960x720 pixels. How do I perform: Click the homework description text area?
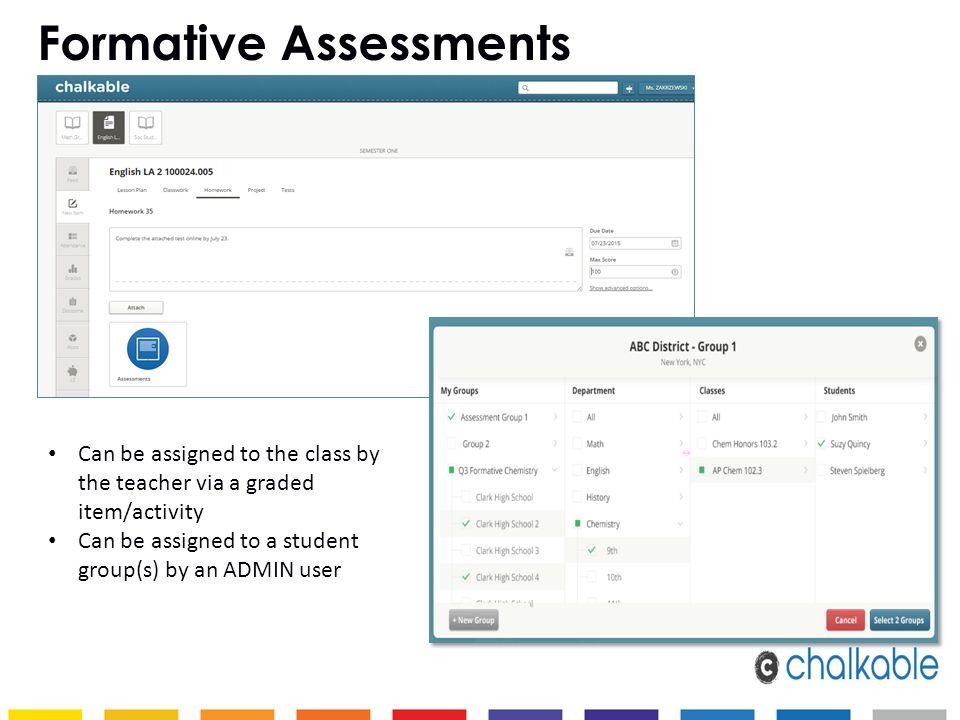345,259
